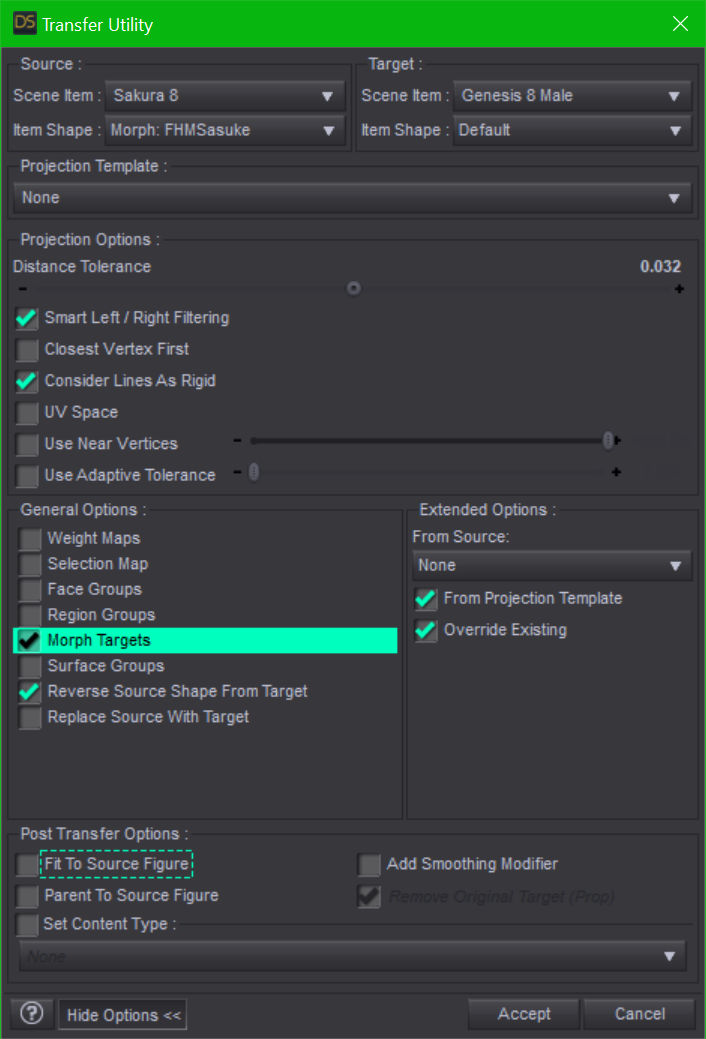Click the DS logo in title bar
This screenshot has height=1039, width=706.
click(x=24, y=23)
